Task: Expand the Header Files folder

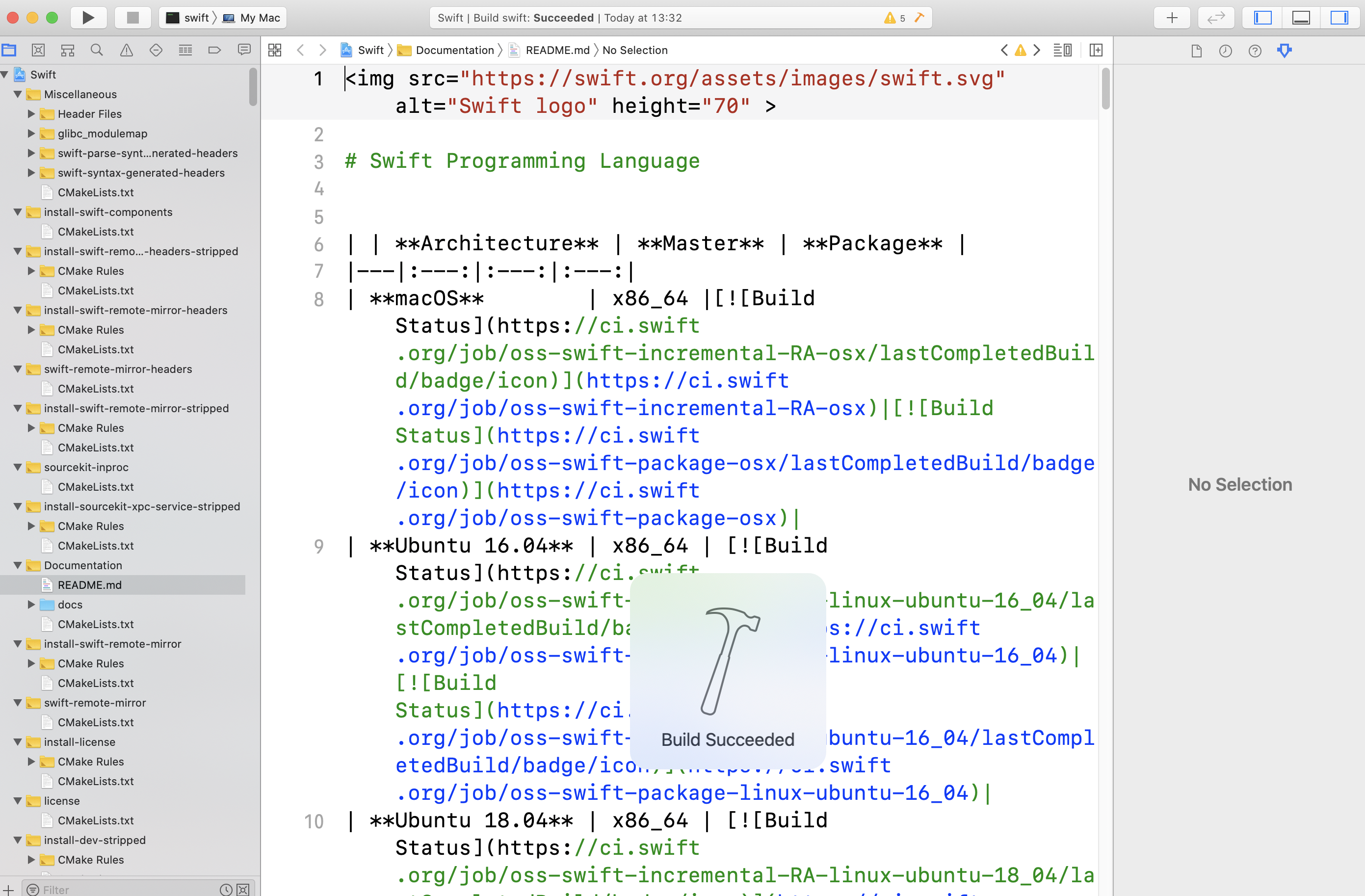Action: pyautogui.click(x=31, y=113)
